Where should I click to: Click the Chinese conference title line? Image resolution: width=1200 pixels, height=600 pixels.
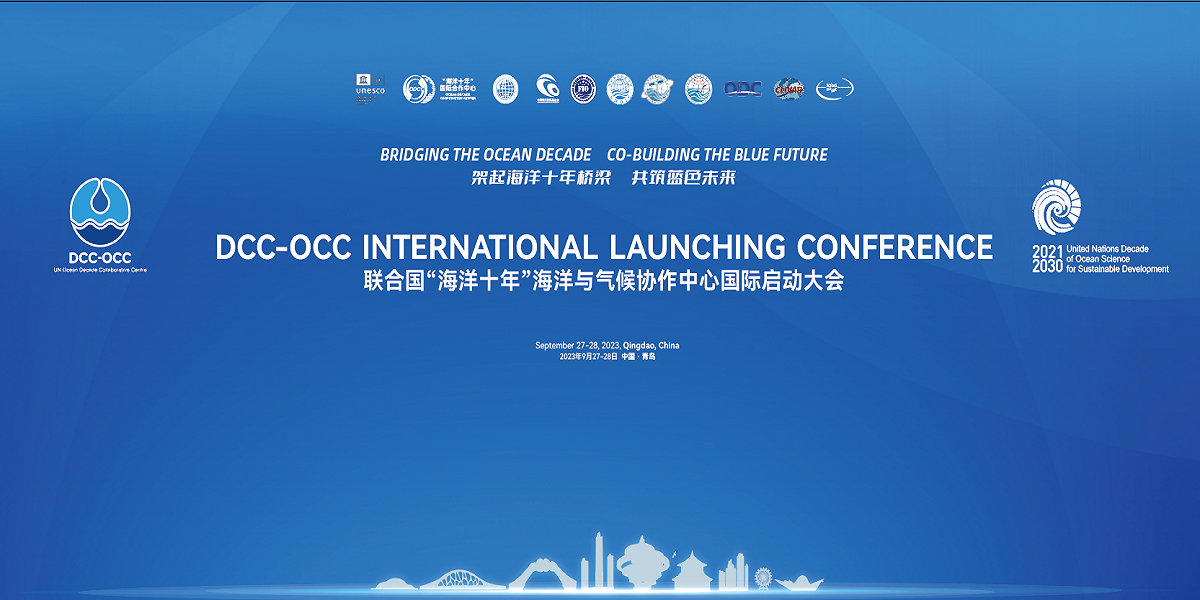[x=604, y=281]
